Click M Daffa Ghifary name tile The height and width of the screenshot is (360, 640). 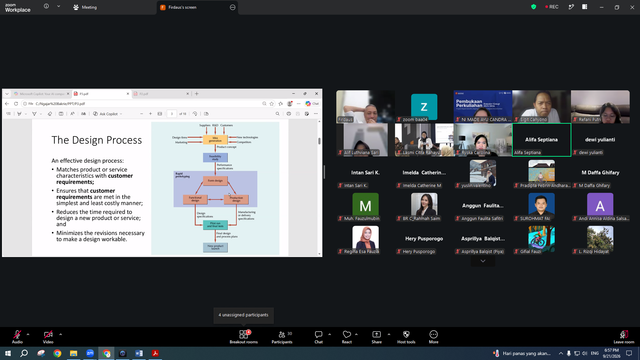600,173
